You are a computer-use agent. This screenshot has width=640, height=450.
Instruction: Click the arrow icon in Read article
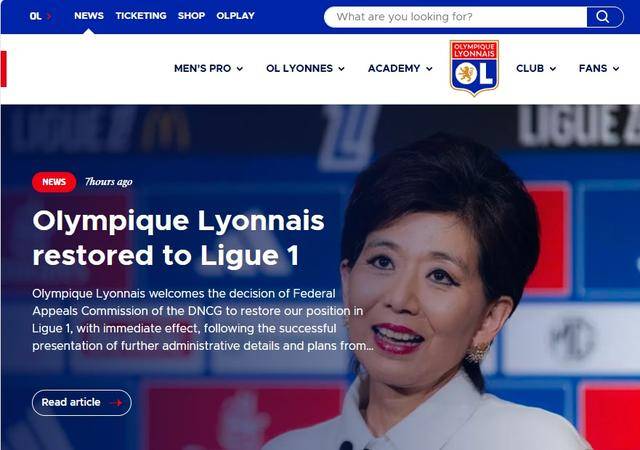[x=116, y=403]
